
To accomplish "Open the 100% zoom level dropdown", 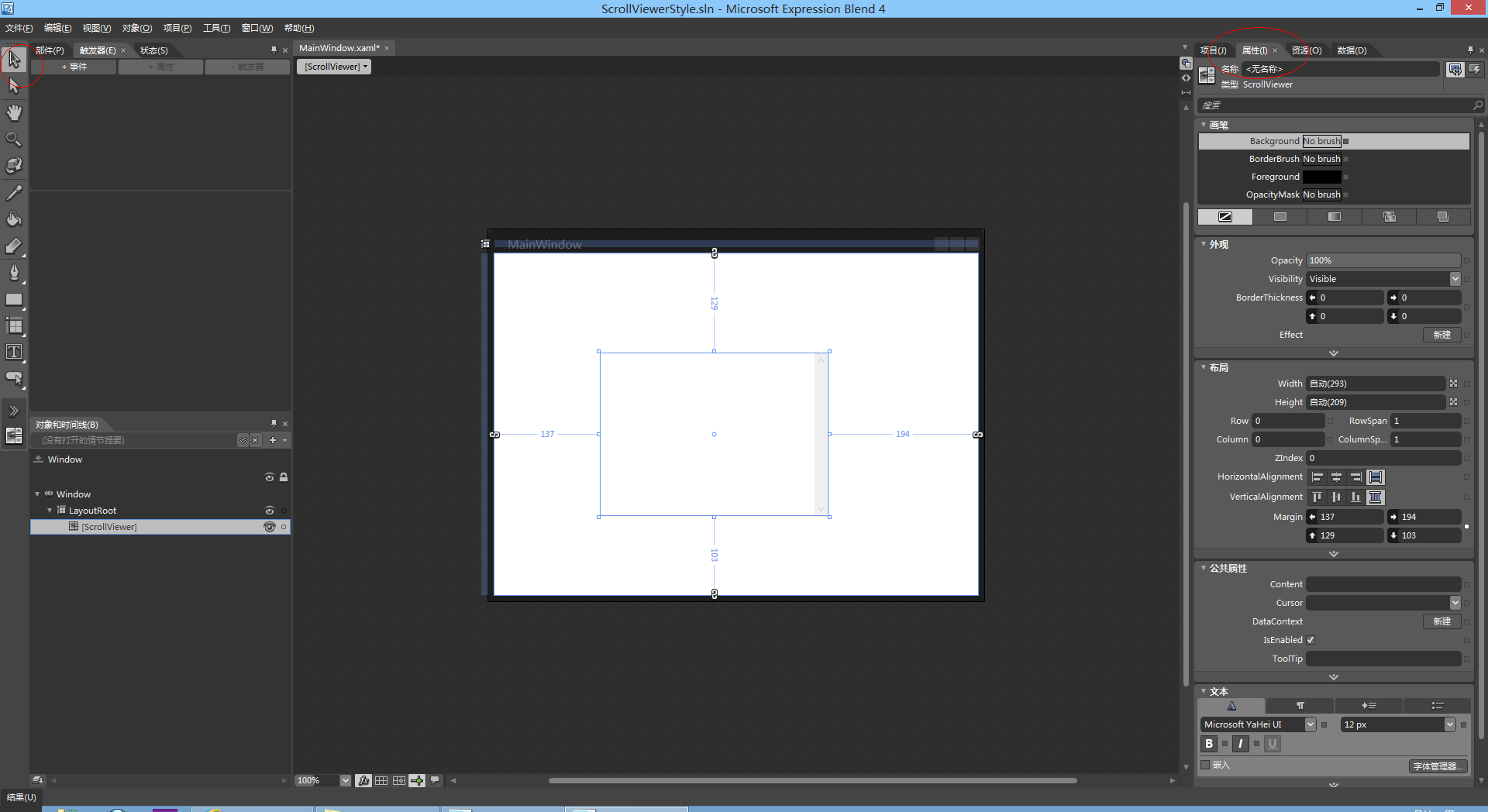I will [345, 780].
